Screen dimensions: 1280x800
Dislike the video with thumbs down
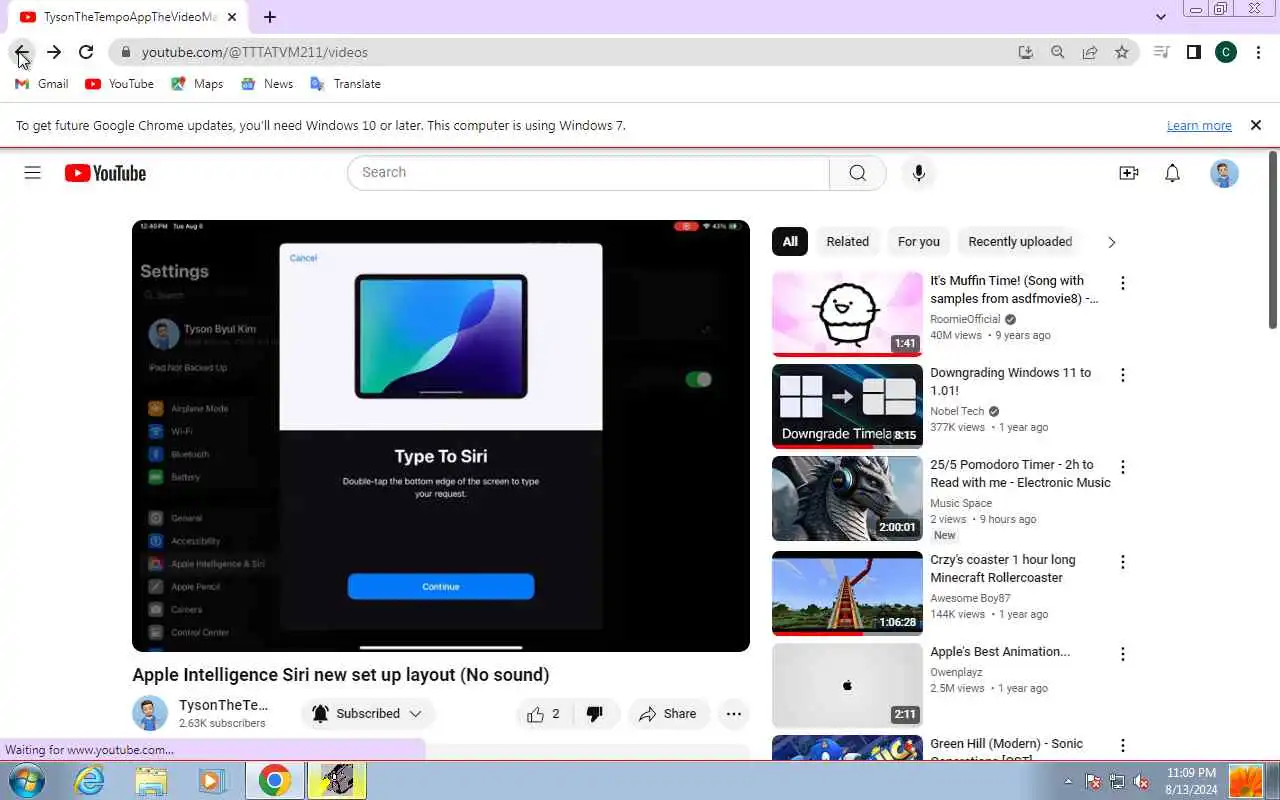595,714
